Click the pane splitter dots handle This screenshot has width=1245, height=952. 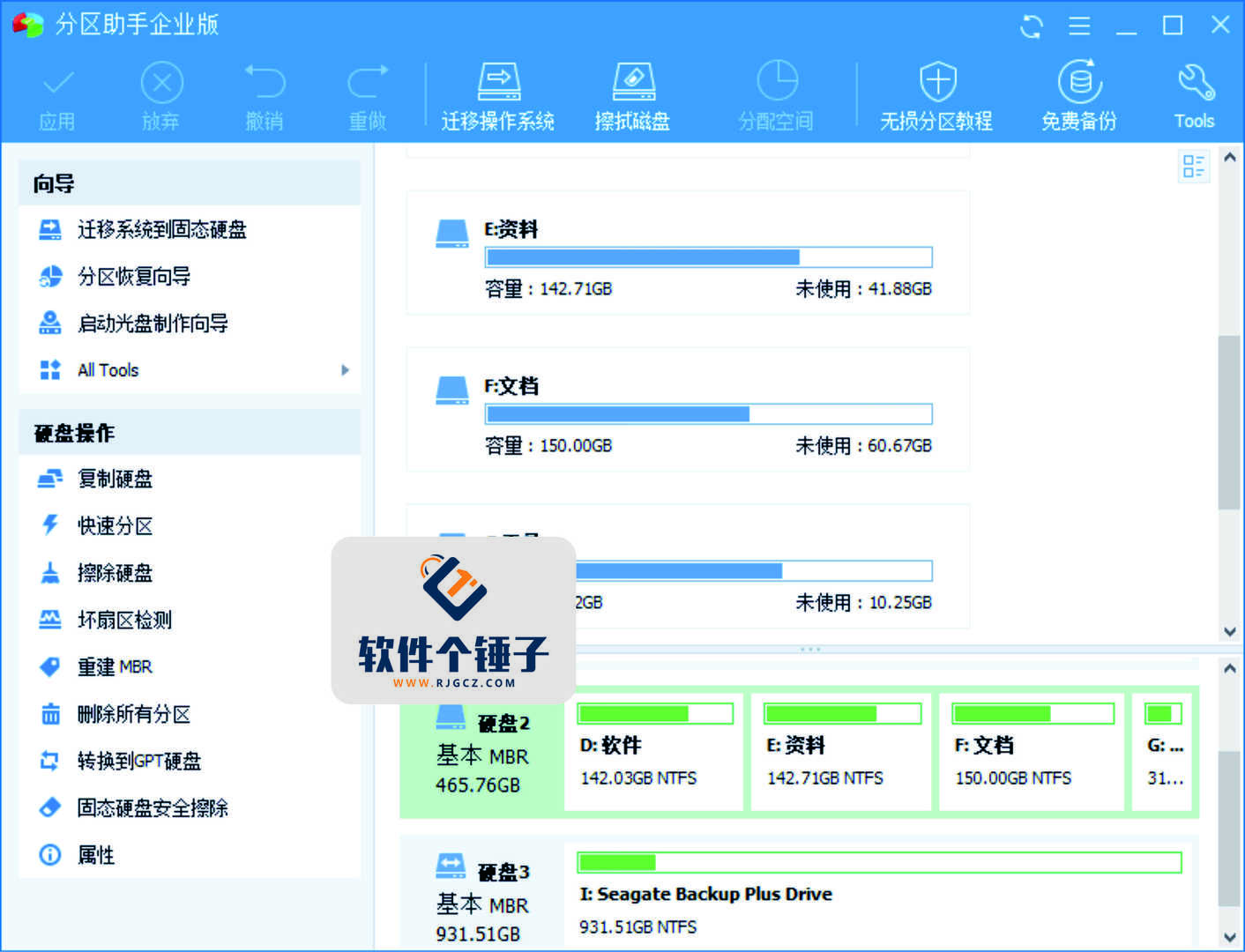(810, 650)
